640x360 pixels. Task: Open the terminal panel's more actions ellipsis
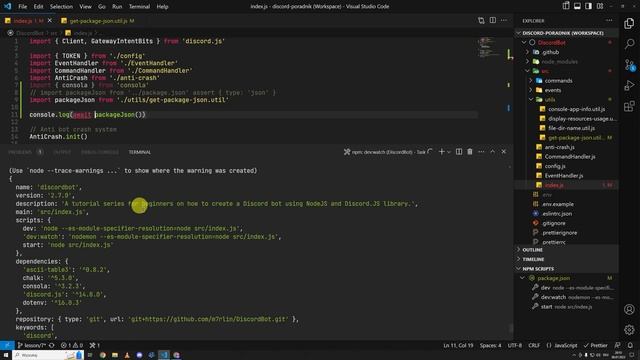tap(481, 152)
